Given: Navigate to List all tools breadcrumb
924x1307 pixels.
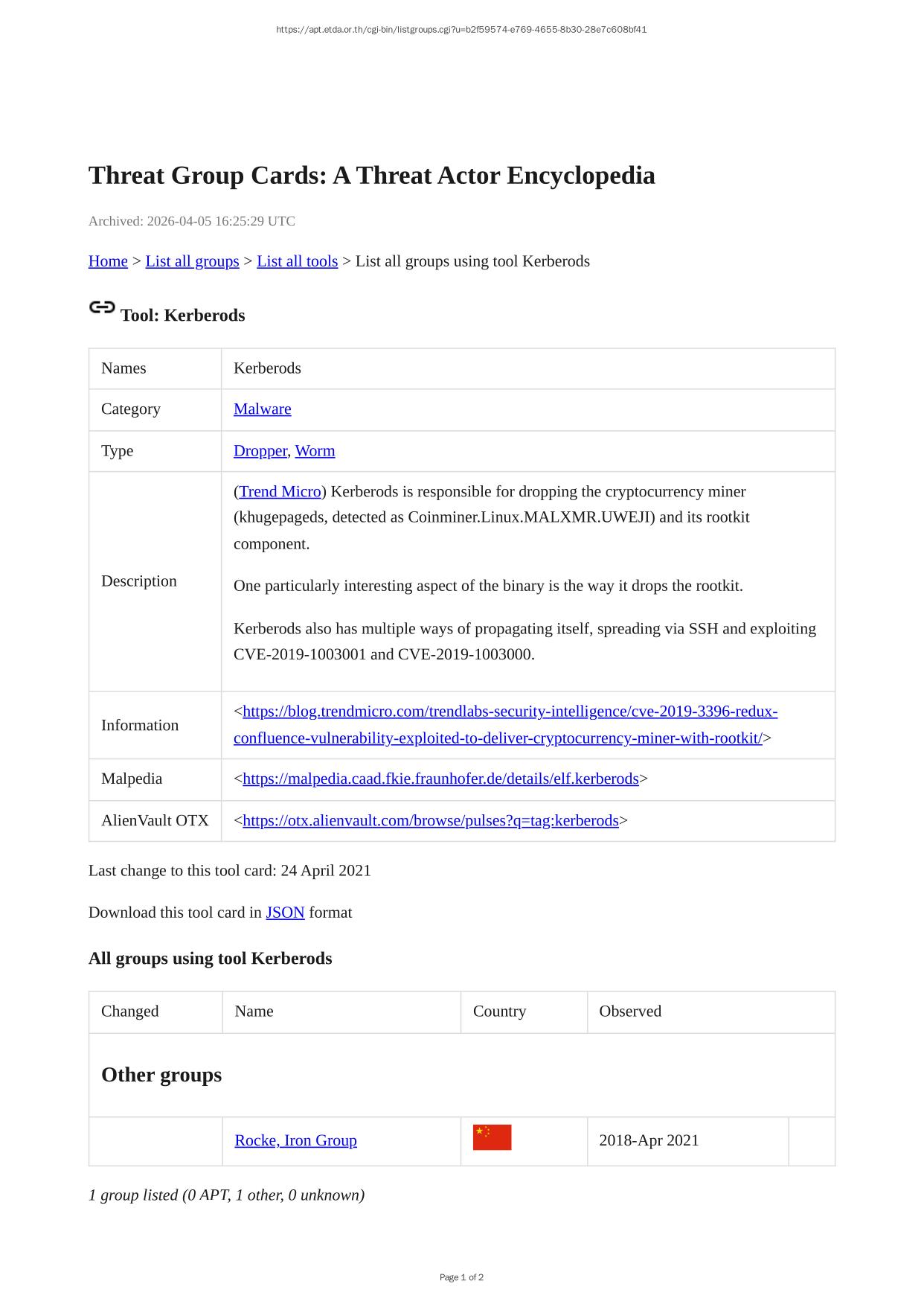Looking at the screenshot, I should [x=297, y=261].
